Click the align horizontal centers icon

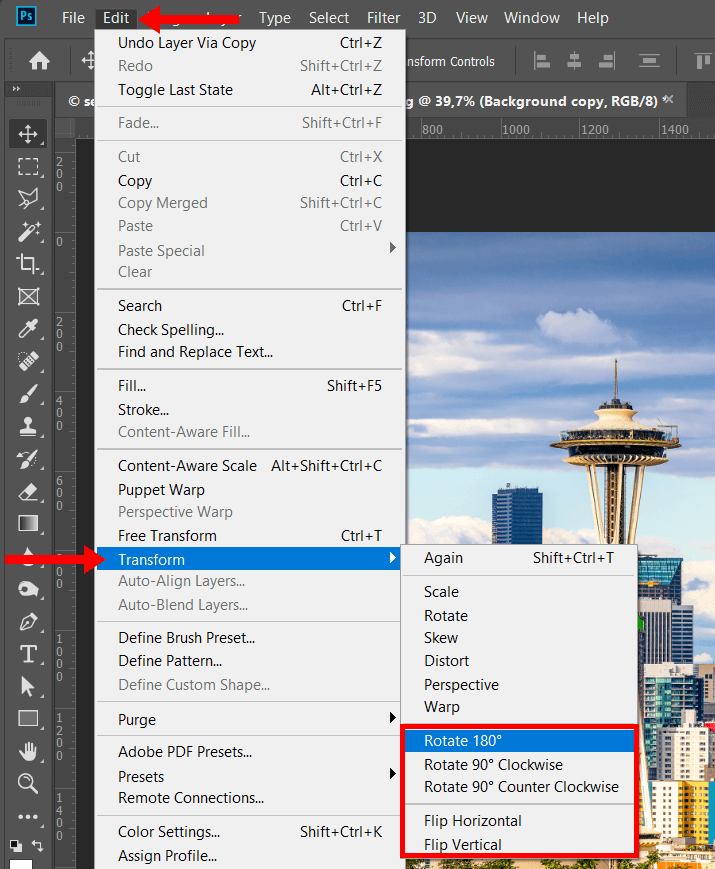tap(574, 60)
